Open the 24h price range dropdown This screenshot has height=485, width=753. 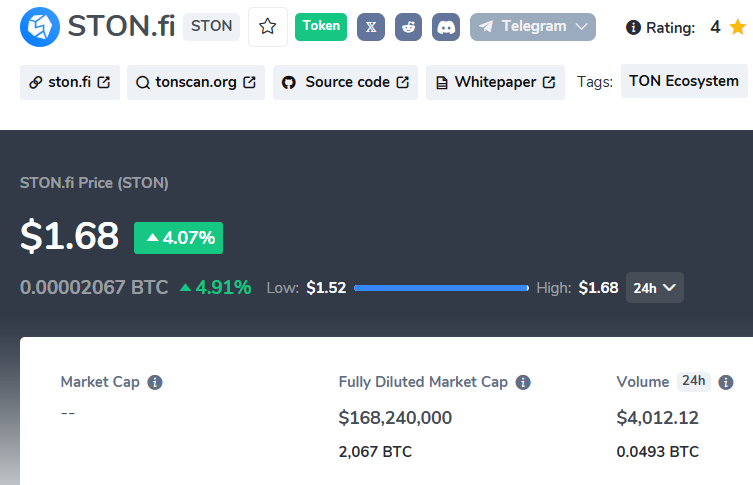point(655,288)
